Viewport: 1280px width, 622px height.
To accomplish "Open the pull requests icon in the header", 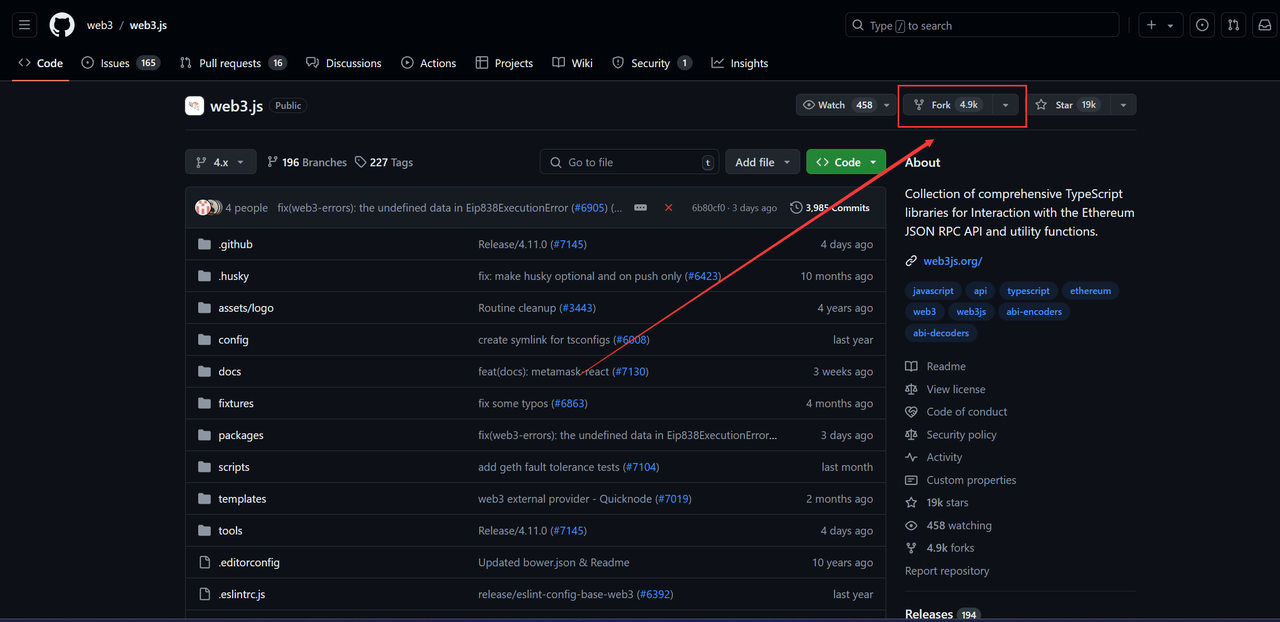I will [x=1234, y=25].
